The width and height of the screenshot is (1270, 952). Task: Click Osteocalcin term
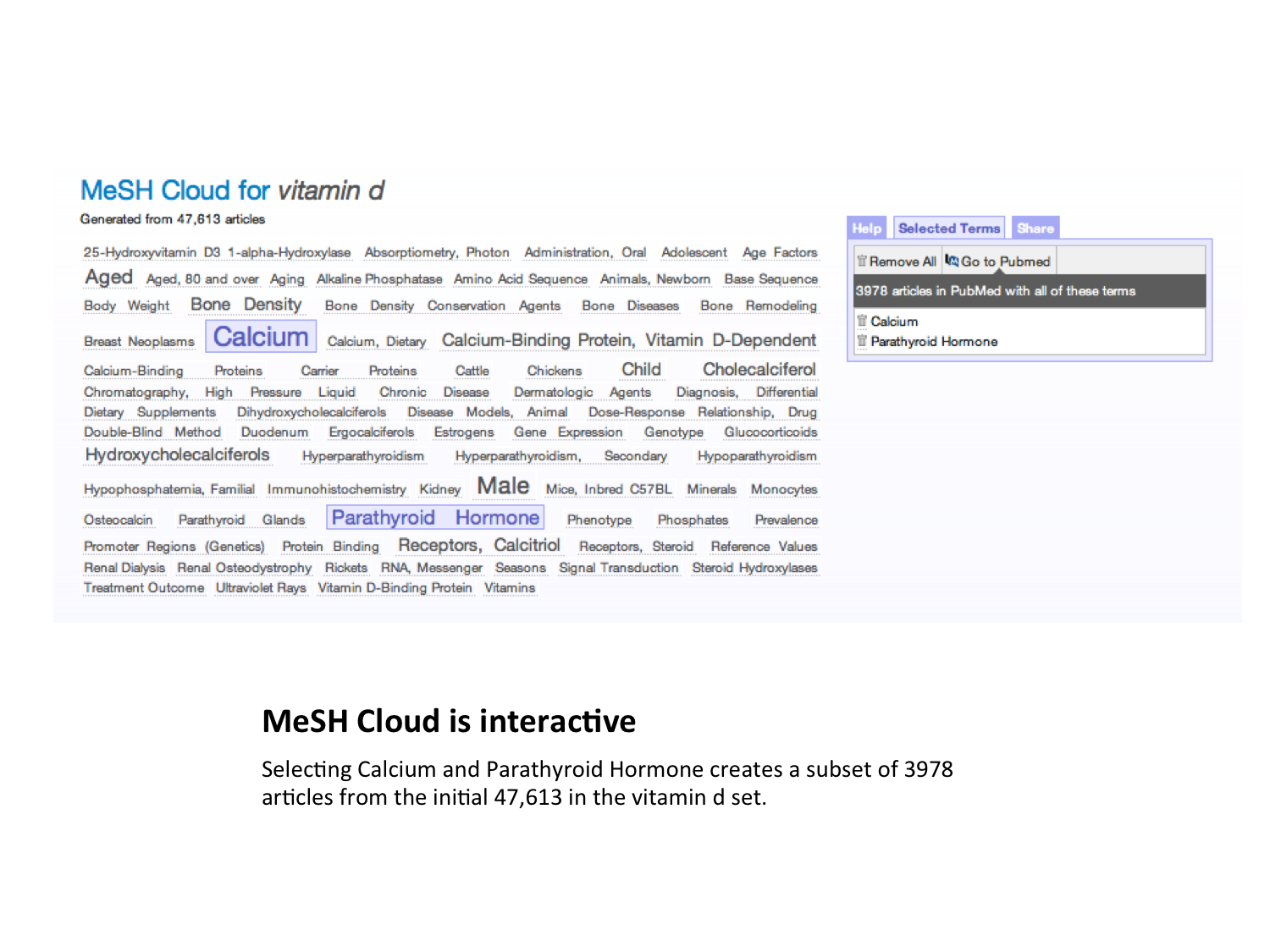pyautogui.click(x=119, y=520)
